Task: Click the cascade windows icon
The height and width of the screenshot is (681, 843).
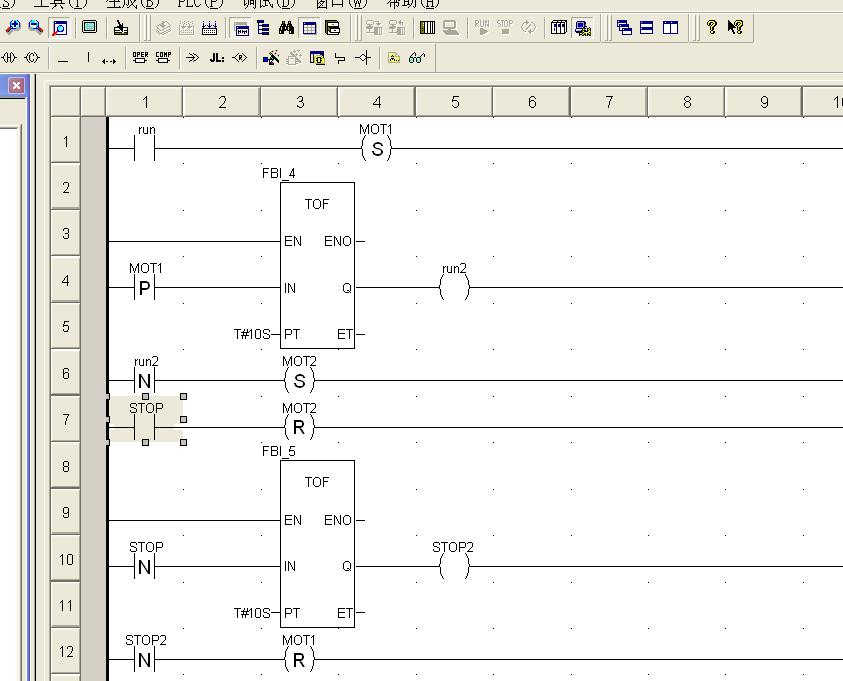Action: pyautogui.click(x=625, y=28)
